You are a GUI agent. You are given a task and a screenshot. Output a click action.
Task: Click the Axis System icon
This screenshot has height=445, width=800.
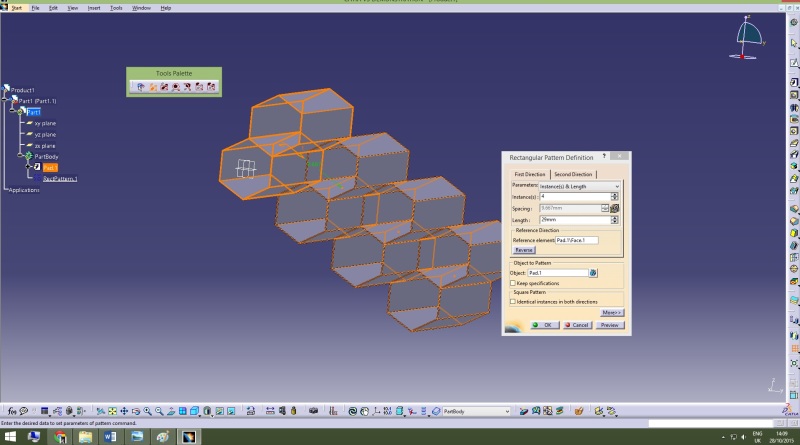[376, 411]
